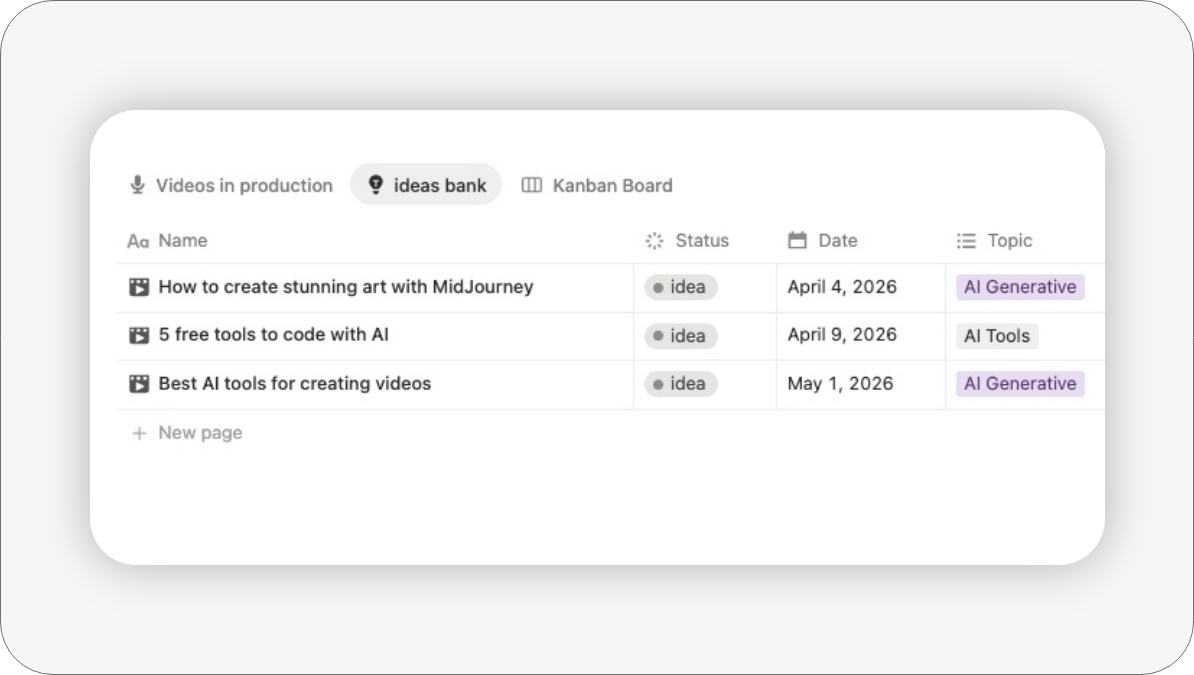Click New page to add a row
The height and width of the screenshot is (675, 1194).
[186, 432]
